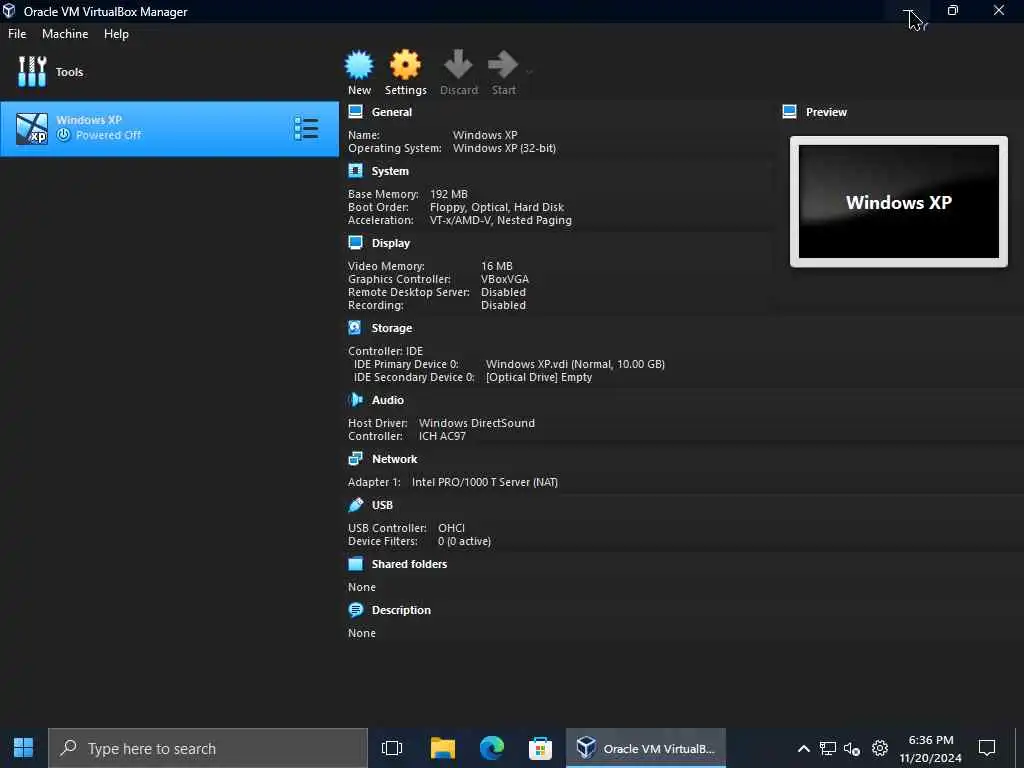Click the USB section plug icon
1024x768 pixels.
[355, 504]
